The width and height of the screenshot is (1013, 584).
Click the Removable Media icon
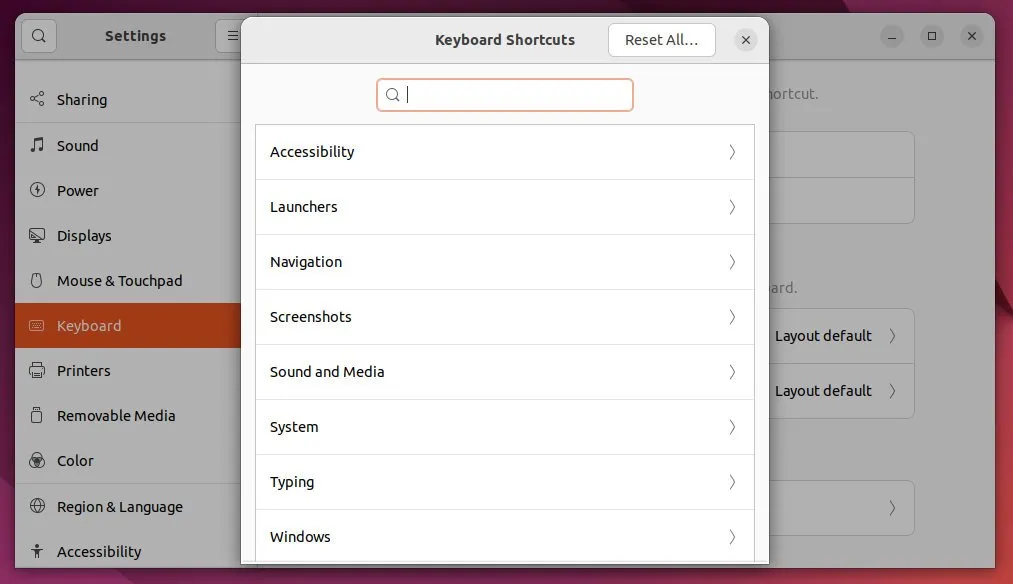pos(37,416)
